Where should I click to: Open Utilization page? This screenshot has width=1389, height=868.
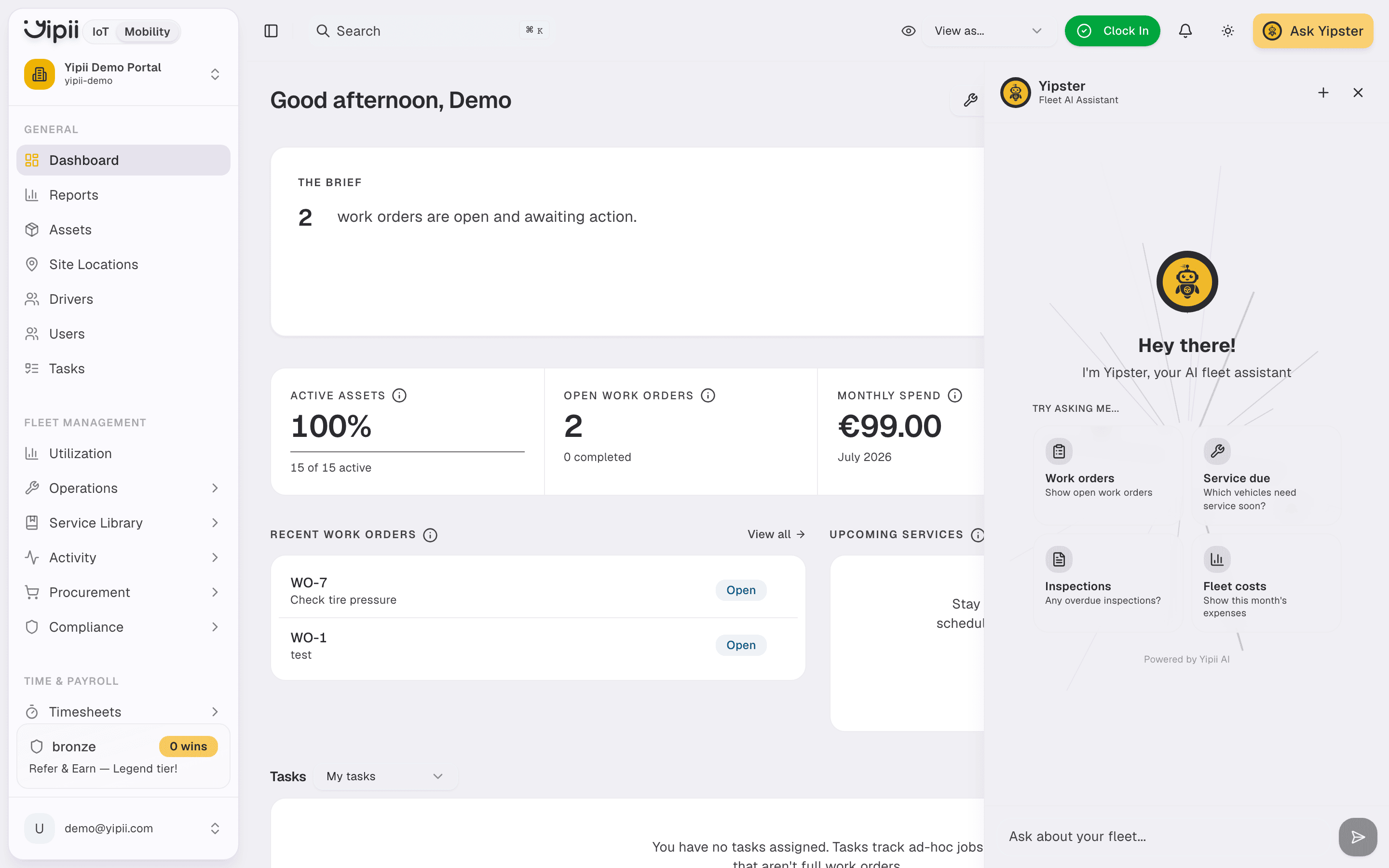[x=123, y=453]
